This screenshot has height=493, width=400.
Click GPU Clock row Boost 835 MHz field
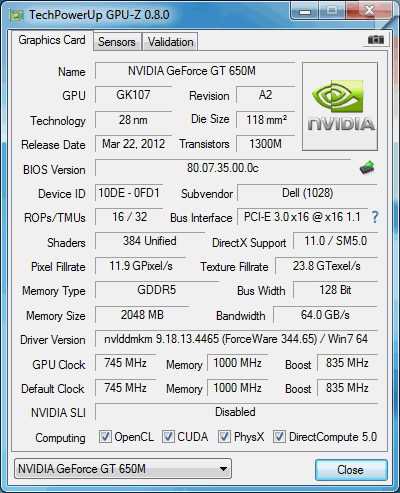[x=347, y=363]
